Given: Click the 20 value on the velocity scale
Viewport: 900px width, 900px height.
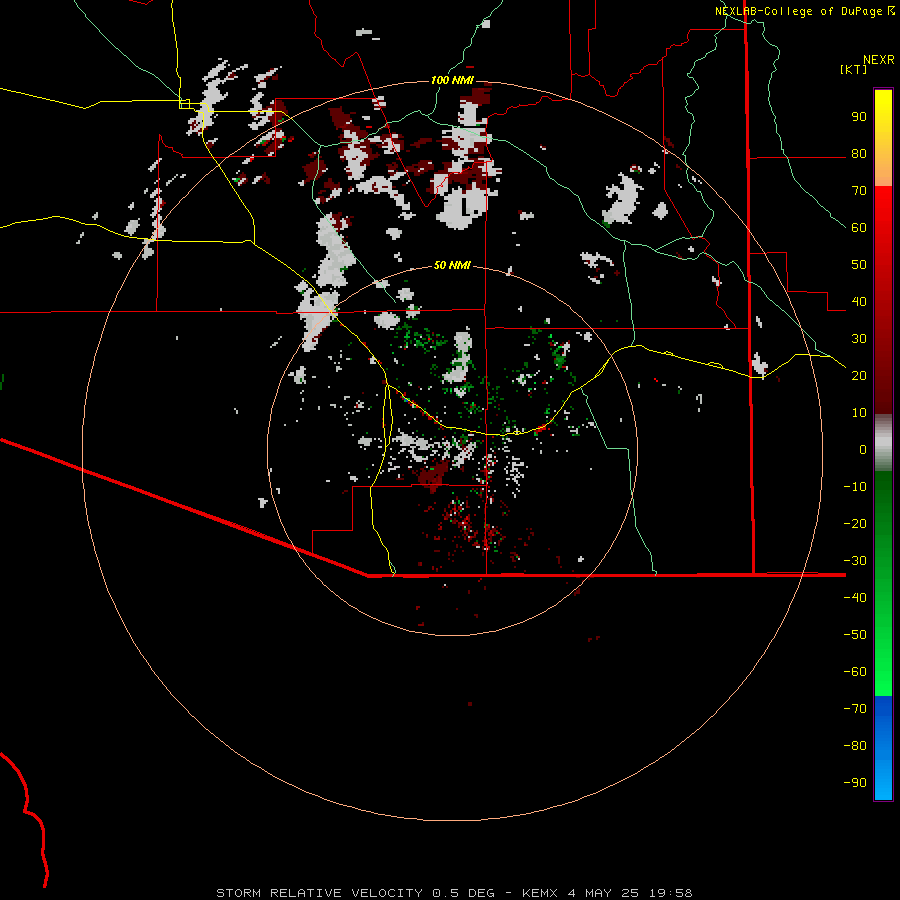Looking at the screenshot, I should pos(859,376).
